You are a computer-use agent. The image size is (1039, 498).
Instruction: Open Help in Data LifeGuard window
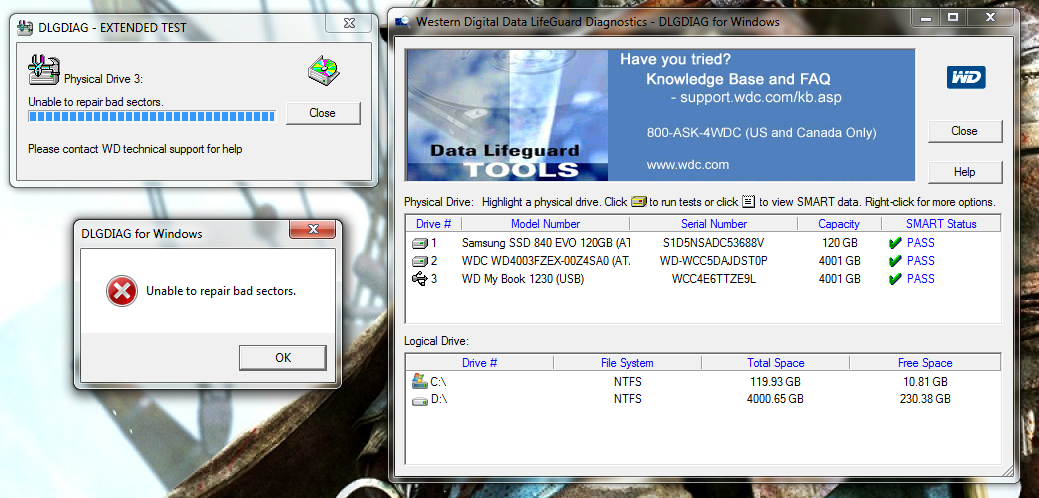(x=964, y=172)
